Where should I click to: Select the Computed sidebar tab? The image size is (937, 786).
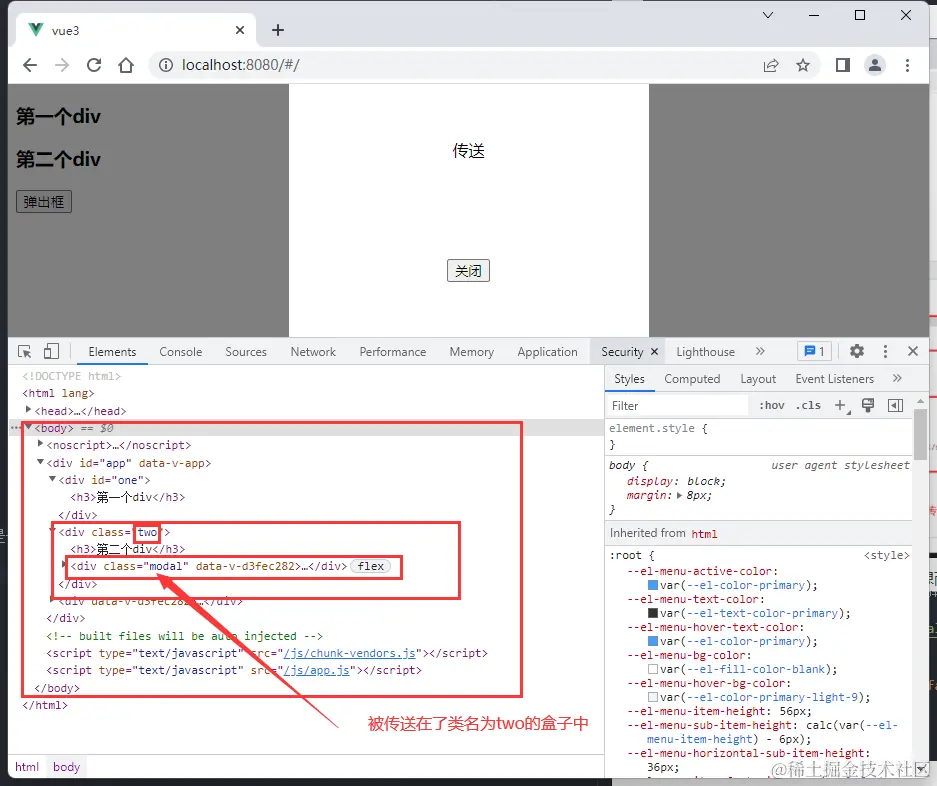[692, 378]
